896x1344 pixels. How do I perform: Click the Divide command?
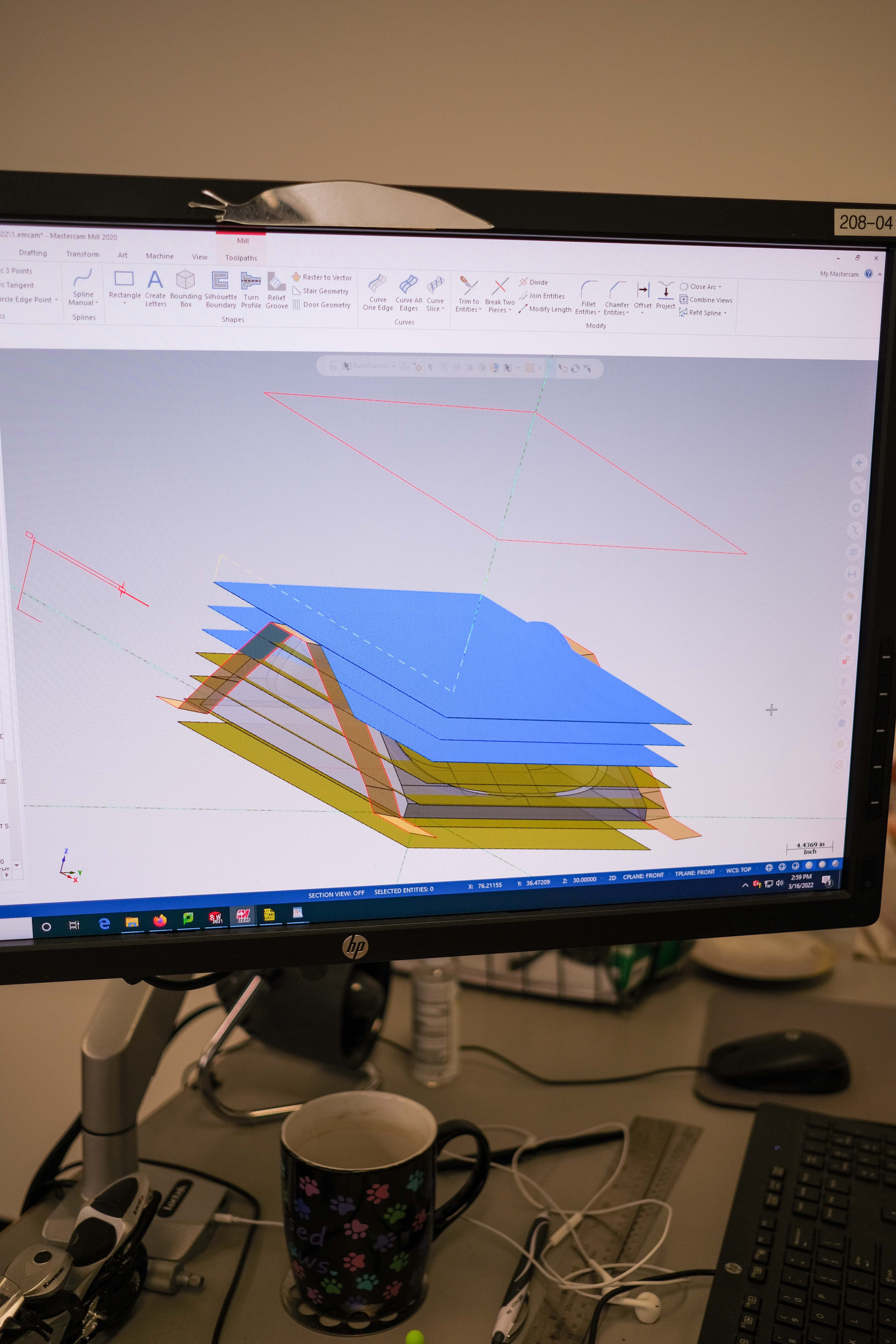[x=534, y=282]
